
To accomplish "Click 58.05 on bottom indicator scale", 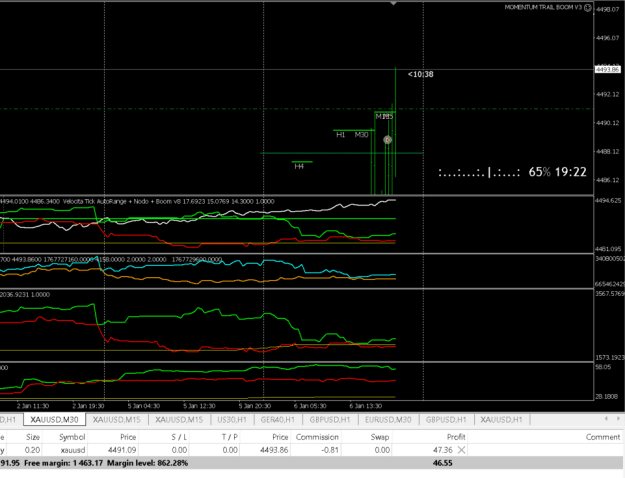I will [603, 367].
